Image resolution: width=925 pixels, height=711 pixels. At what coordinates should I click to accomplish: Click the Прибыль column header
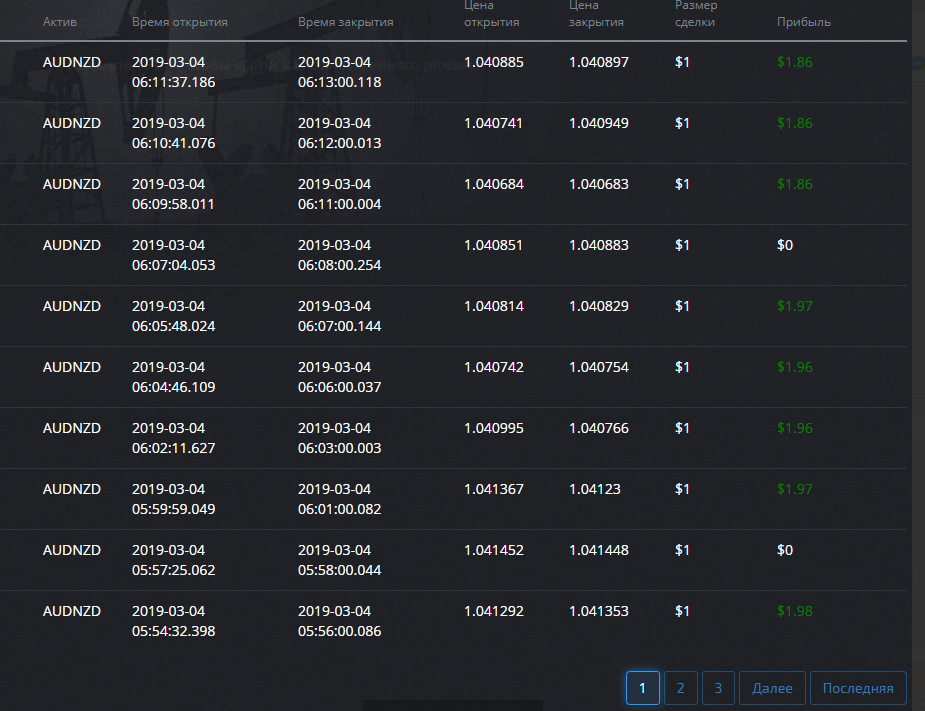click(x=803, y=22)
